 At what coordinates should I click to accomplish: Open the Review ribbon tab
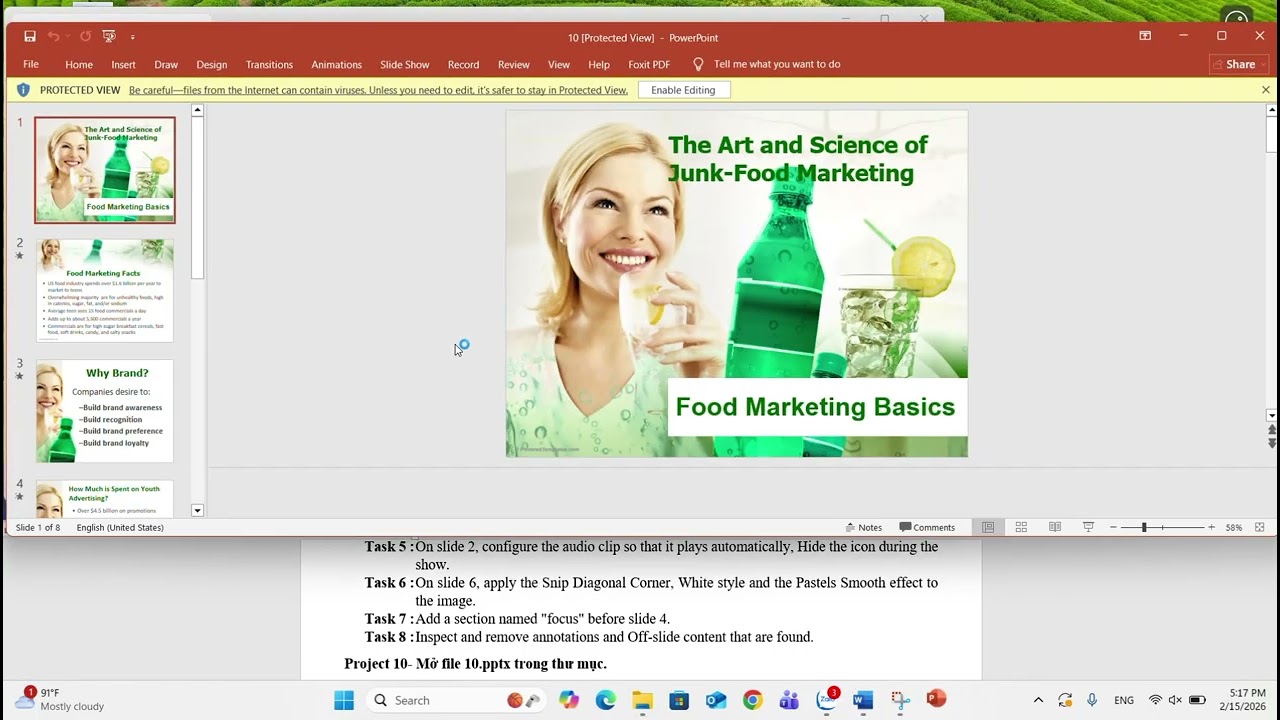click(514, 64)
